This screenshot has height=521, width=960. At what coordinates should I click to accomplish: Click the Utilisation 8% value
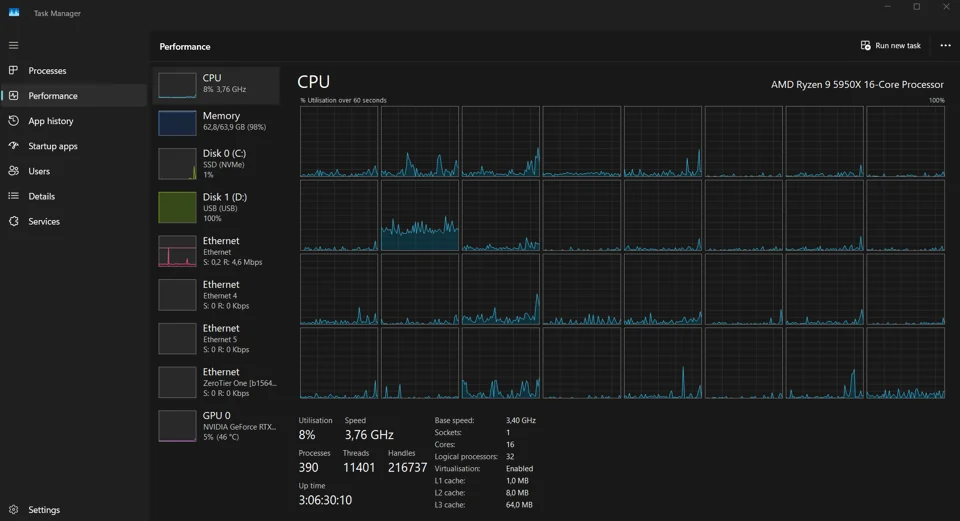pyautogui.click(x=307, y=435)
